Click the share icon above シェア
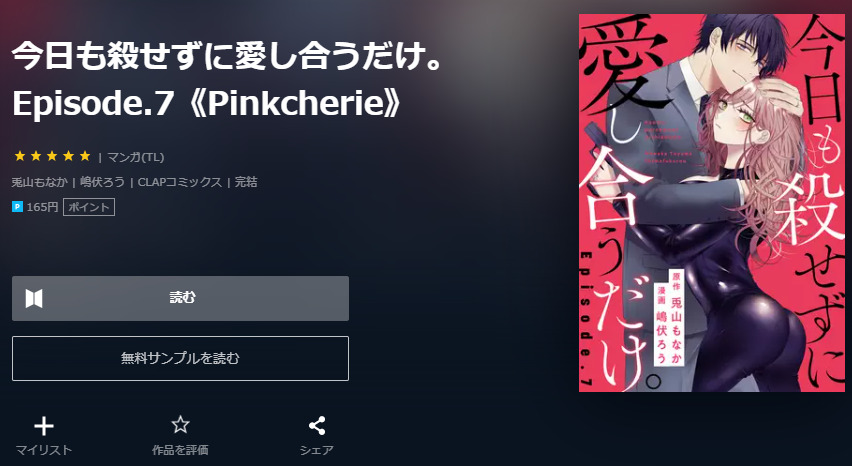The image size is (852, 466). [x=317, y=425]
